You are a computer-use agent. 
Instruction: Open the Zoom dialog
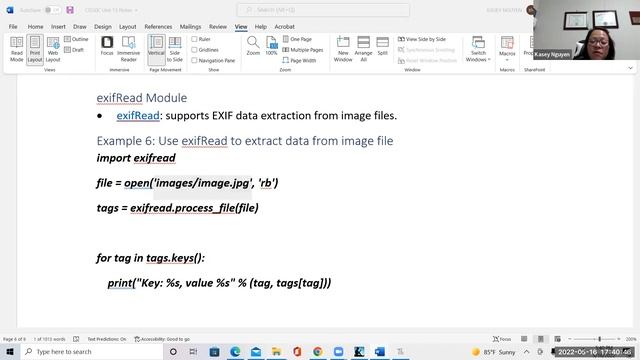(x=253, y=46)
